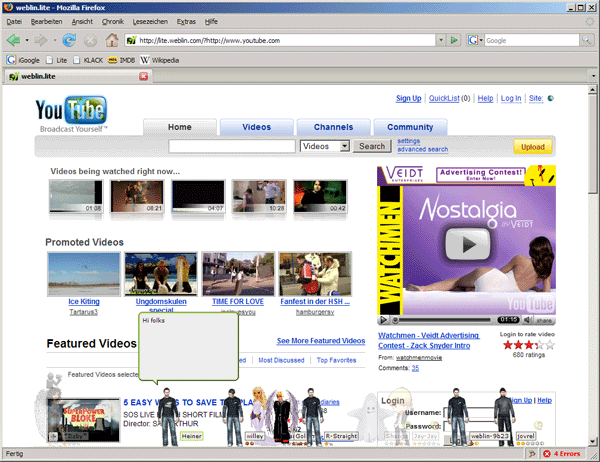Click the large play button on Nostalgia video
This screenshot has height=462, width=600.
(467, 243)
